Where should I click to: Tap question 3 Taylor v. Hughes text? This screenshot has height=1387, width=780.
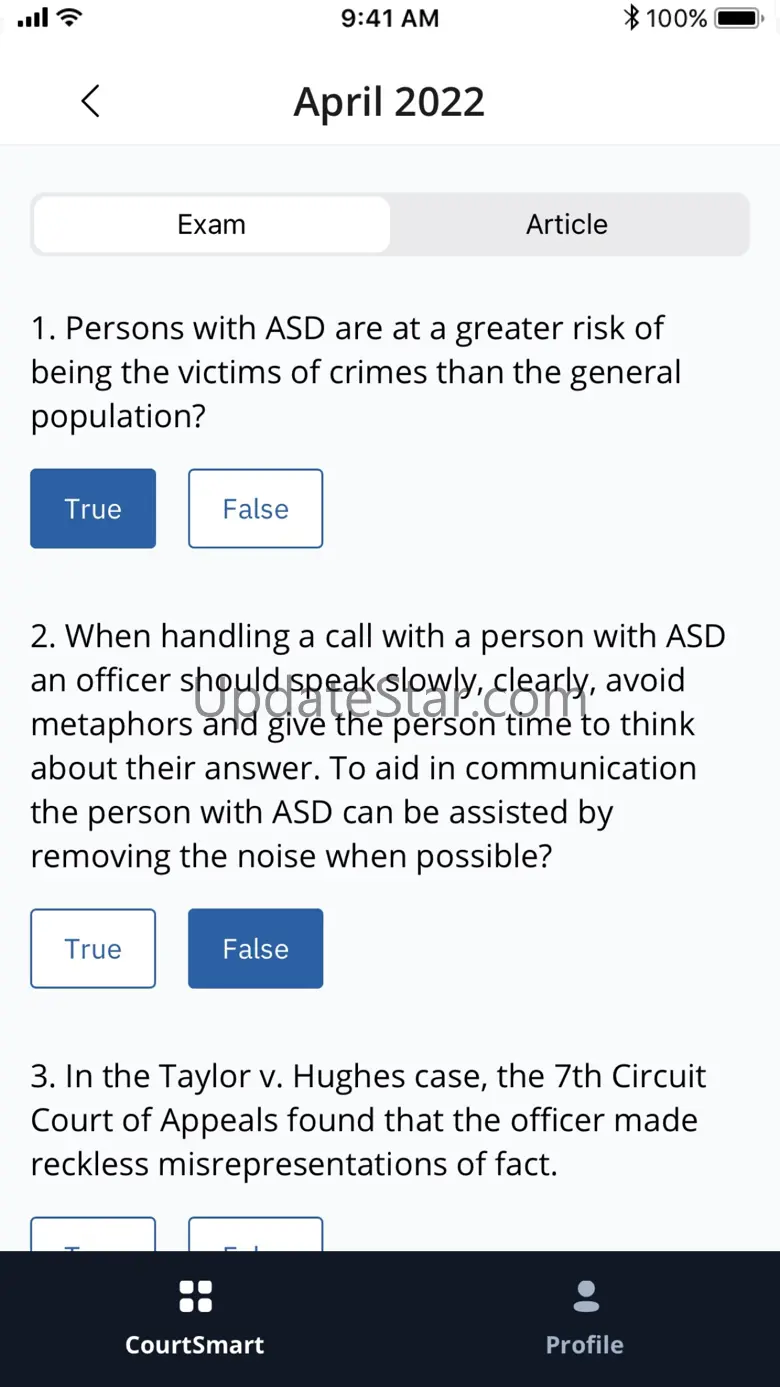click(x=368, y=1120)
